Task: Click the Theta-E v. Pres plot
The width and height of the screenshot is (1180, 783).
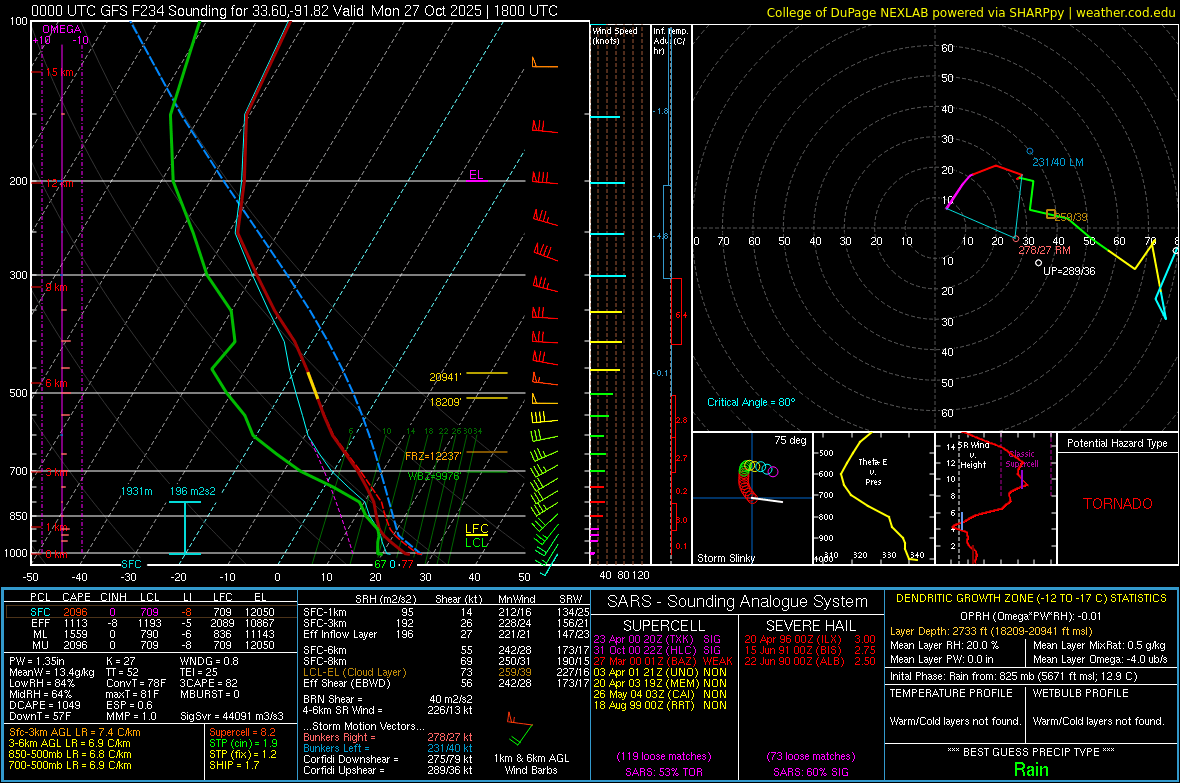Action: click(x=873, y=498)
